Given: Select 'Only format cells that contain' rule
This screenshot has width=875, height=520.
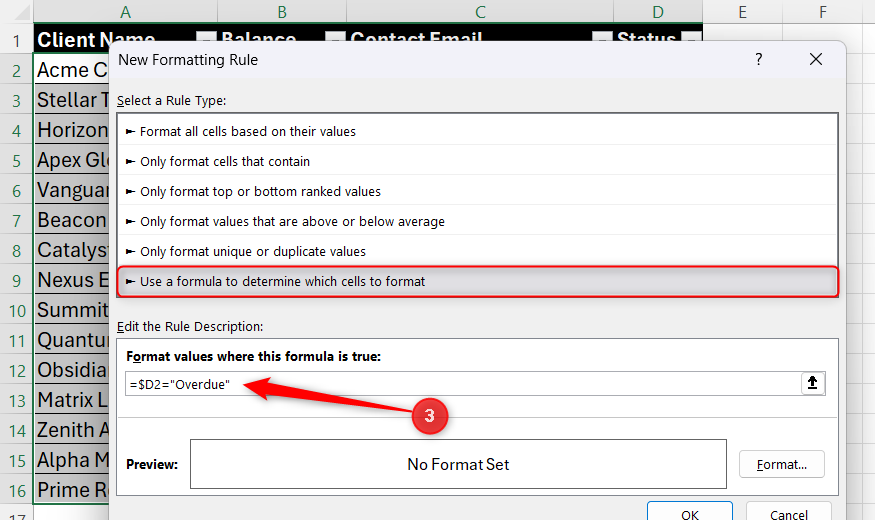Looking at the screenshot, I should (478, 161).
